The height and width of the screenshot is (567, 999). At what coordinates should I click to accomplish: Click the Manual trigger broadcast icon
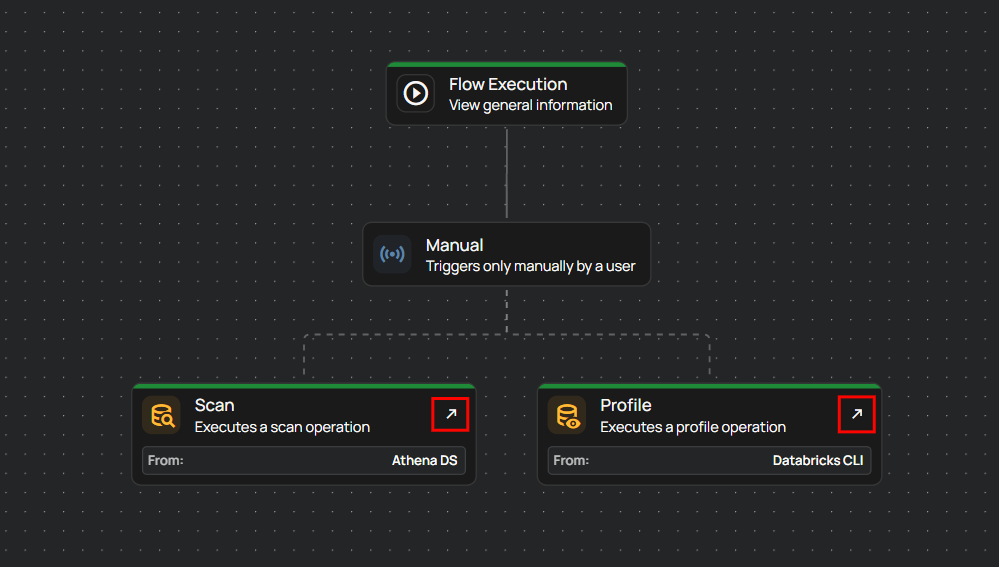pyautogui.click(x=392, y=254)
